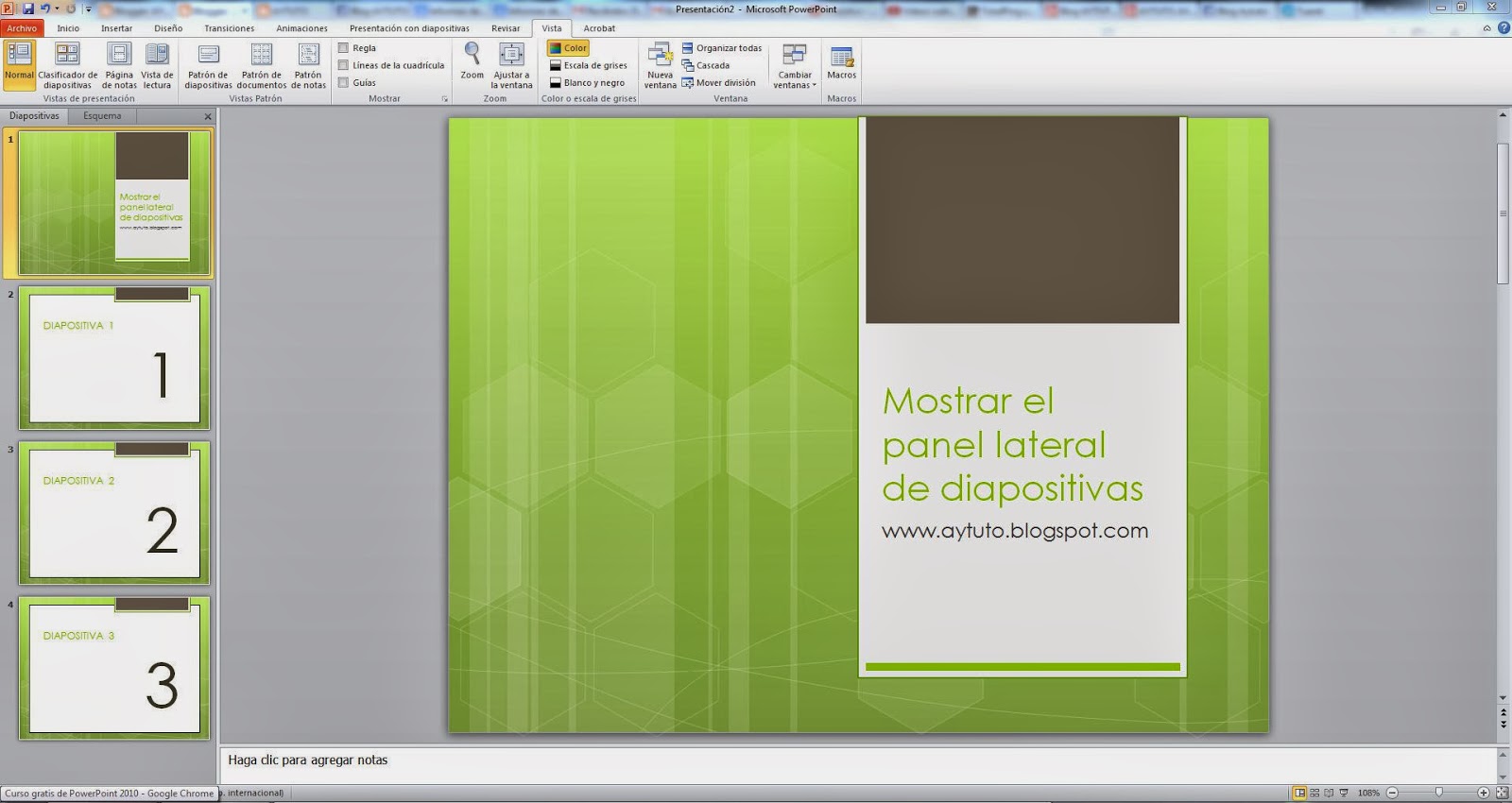Click Ajustar a la ventana
1512x803 pixels.
pyautogui.click(x=511, y=65)
